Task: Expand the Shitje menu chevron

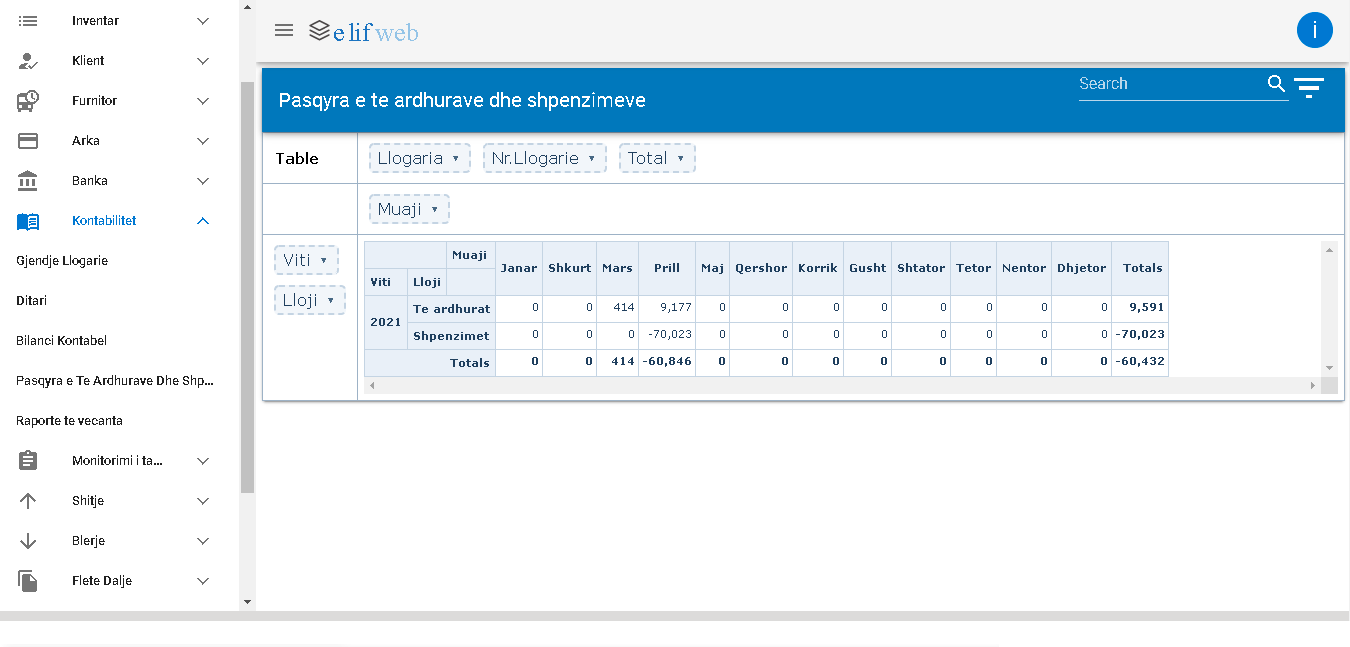Action: (203, 501)
